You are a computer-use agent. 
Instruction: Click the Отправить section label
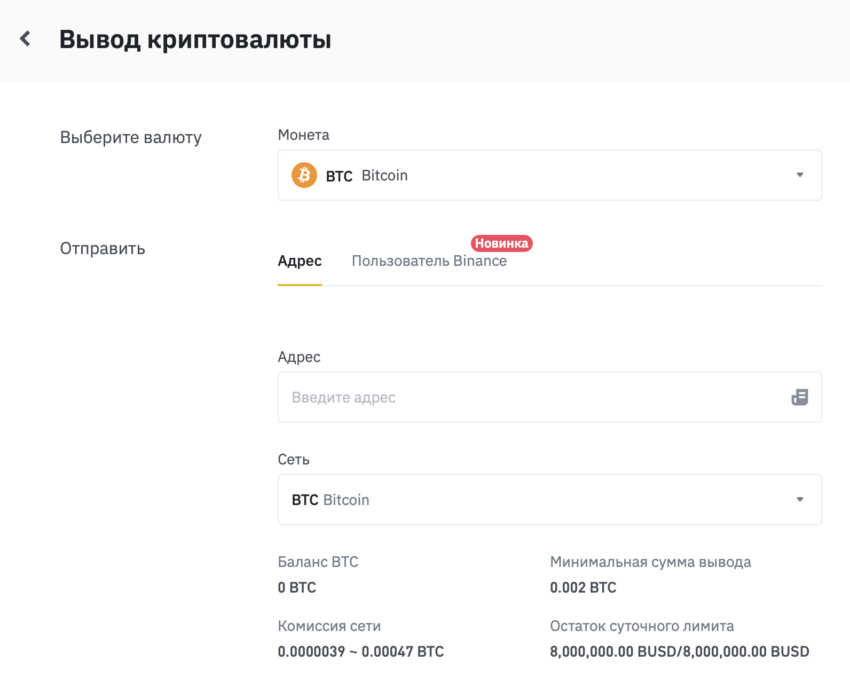click(102, 249)
